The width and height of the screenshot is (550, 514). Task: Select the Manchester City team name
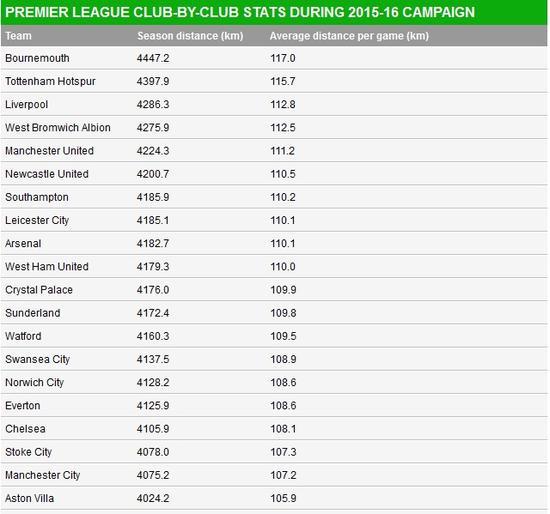[43, 475]
